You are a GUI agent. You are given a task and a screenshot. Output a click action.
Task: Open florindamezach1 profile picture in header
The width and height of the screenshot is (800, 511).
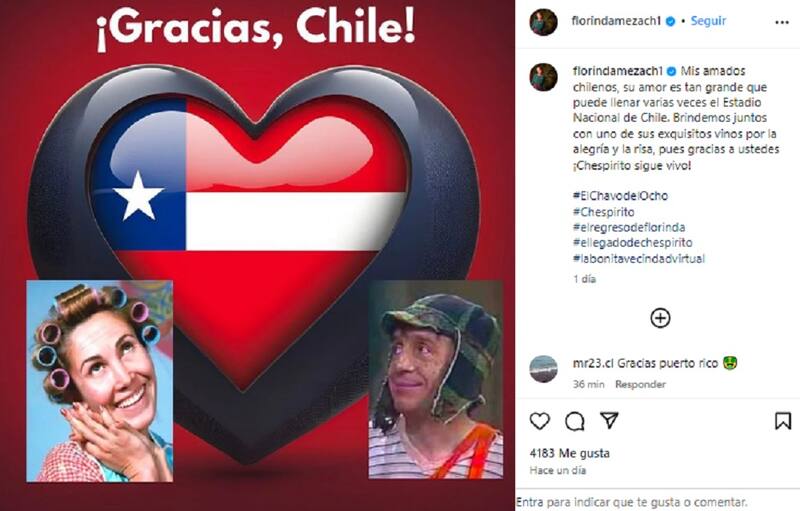click(x=543, y=22)
